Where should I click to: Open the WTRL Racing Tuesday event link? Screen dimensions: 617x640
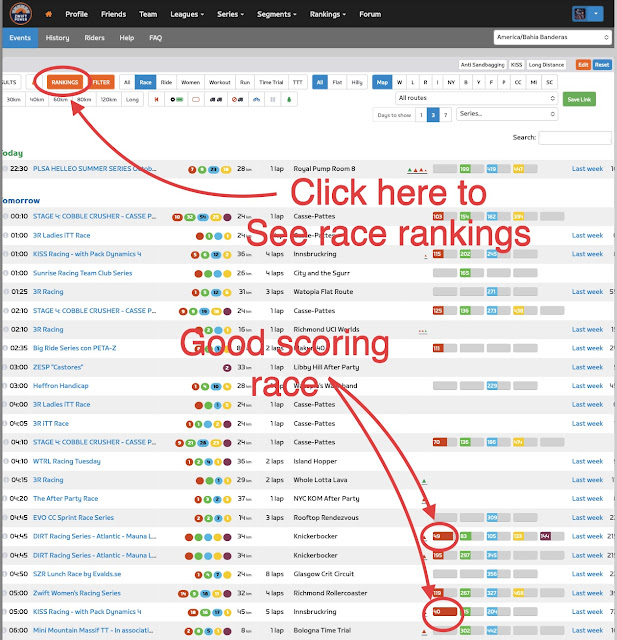(x=67, y=461)
